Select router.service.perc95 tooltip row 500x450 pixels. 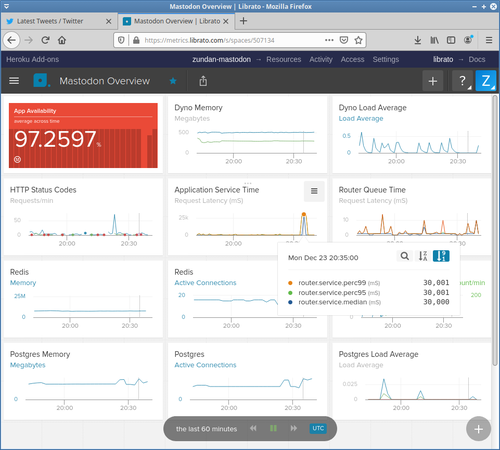[368, 293]
